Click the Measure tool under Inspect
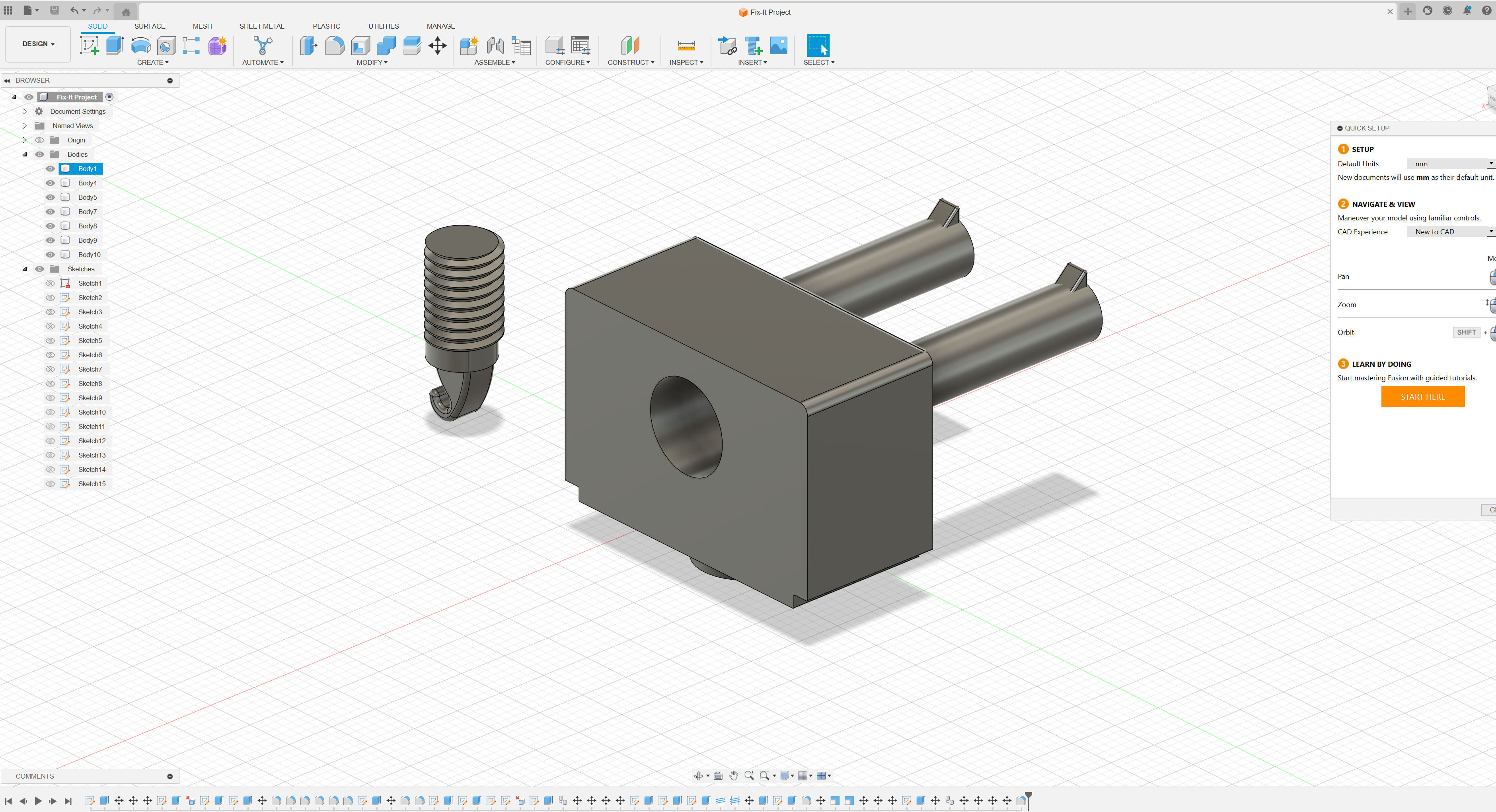This screenshot has height=812, width=1496. tap(686, 45)
